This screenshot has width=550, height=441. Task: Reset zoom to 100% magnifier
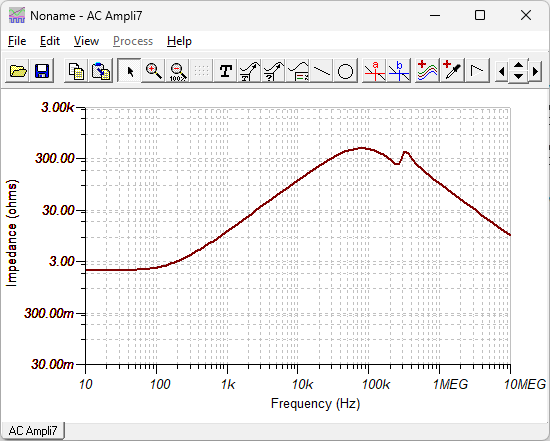[178, 71]
